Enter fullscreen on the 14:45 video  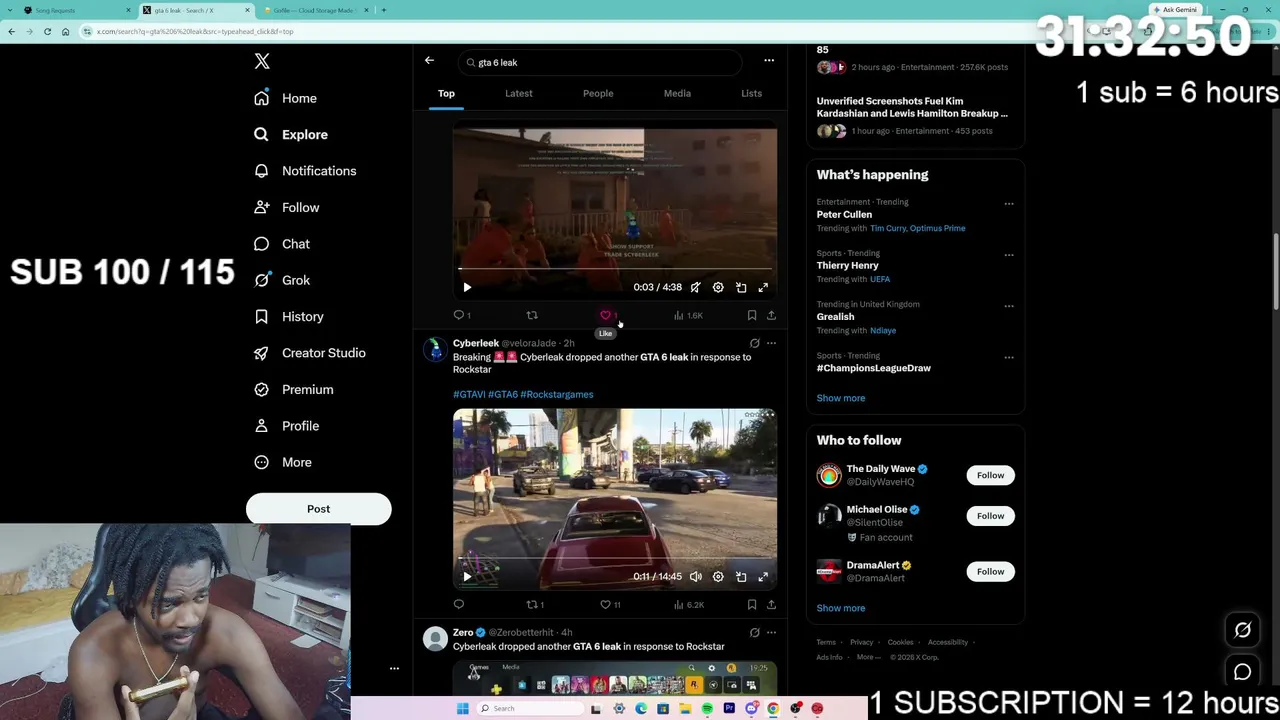pos(763,576)
